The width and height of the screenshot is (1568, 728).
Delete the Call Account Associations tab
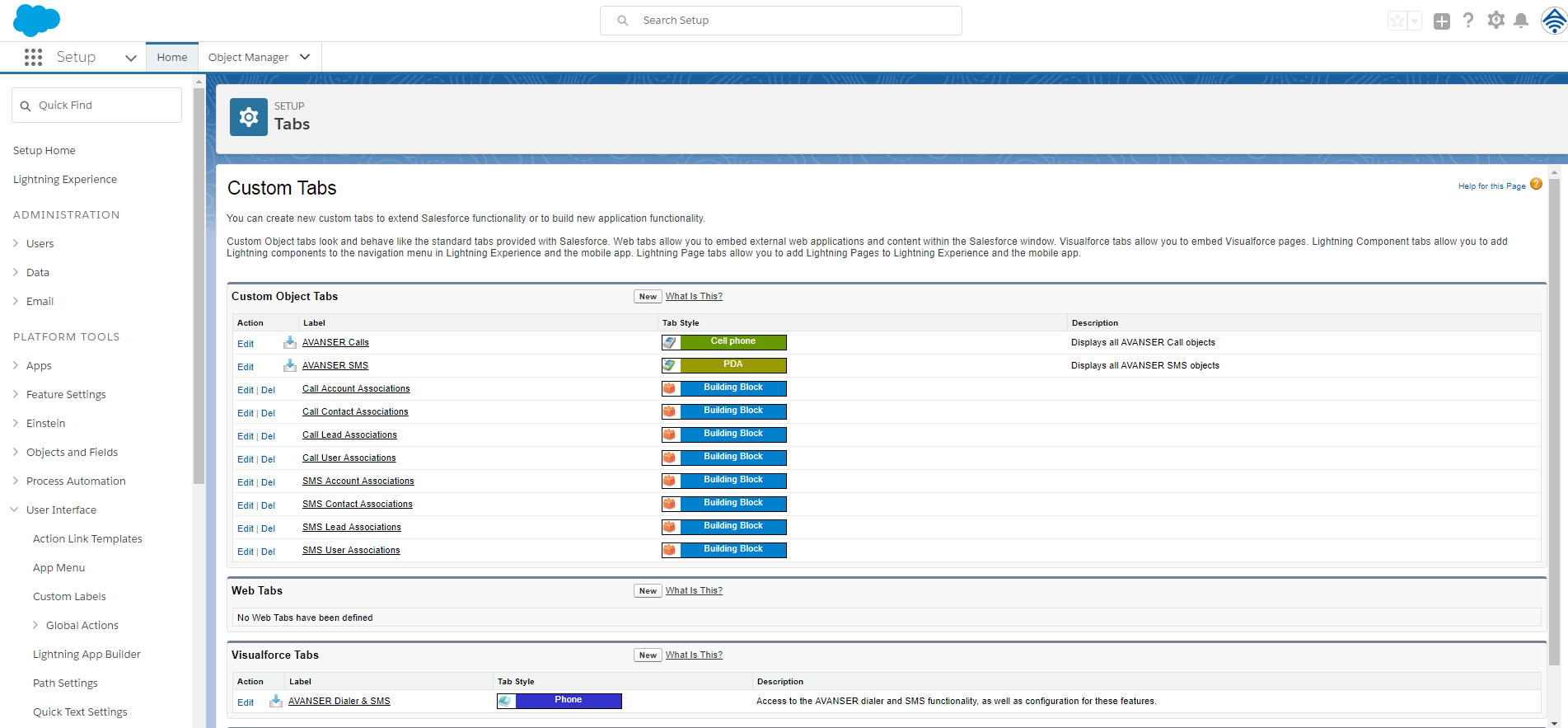click(269, 390)
